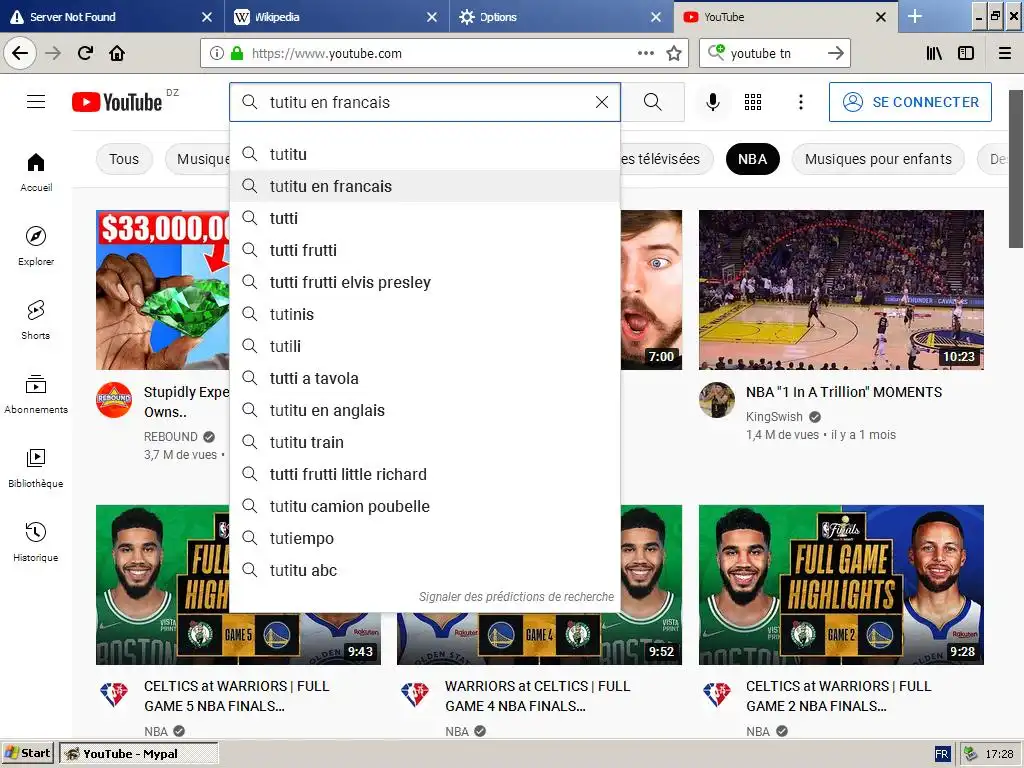The image size is (1024, 768).
Task: Choose the suggestion tutitu camion poubelle
Action: [425, 506]
